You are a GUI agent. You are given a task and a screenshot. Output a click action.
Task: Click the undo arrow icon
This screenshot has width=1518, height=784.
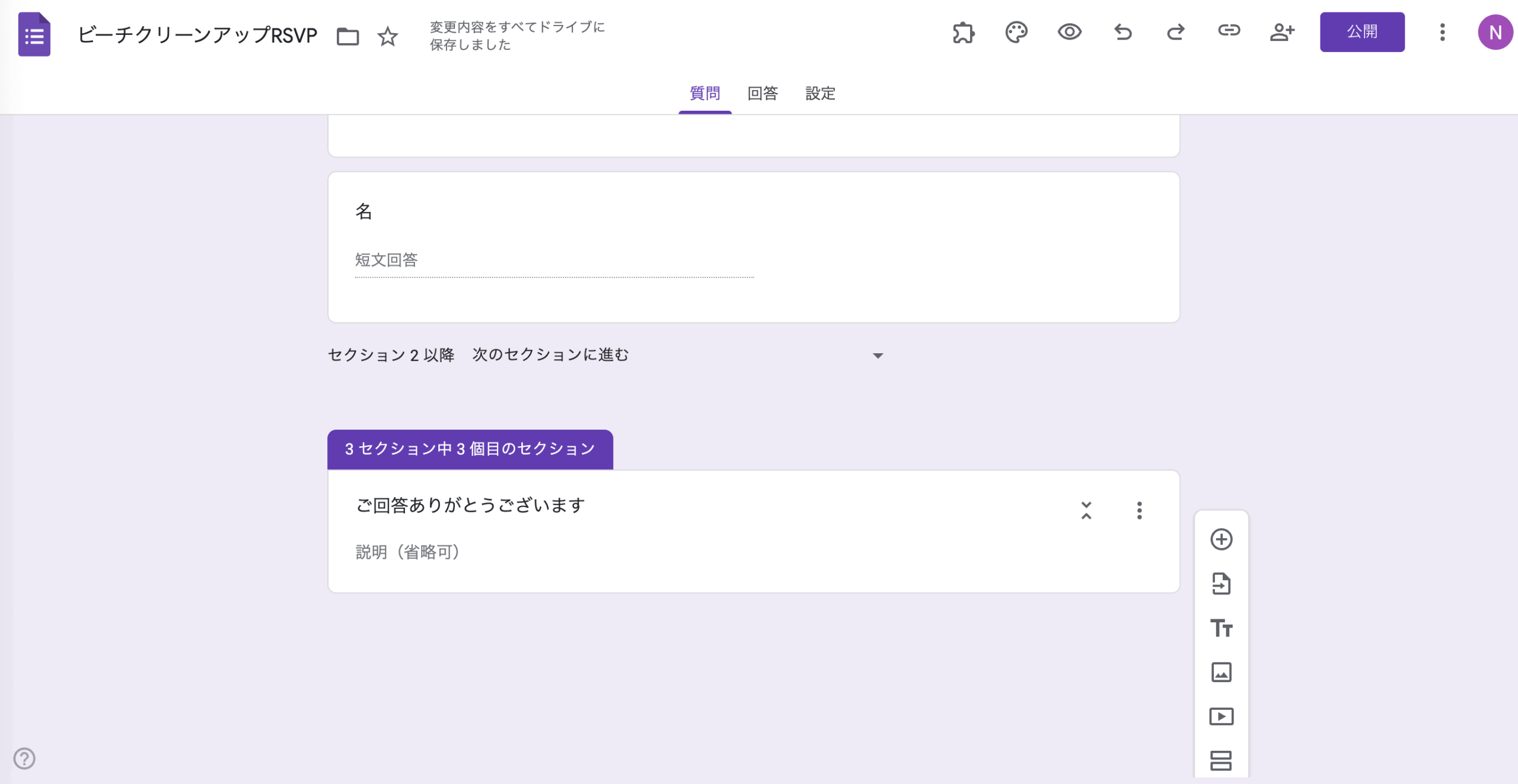coord(1122,32)
